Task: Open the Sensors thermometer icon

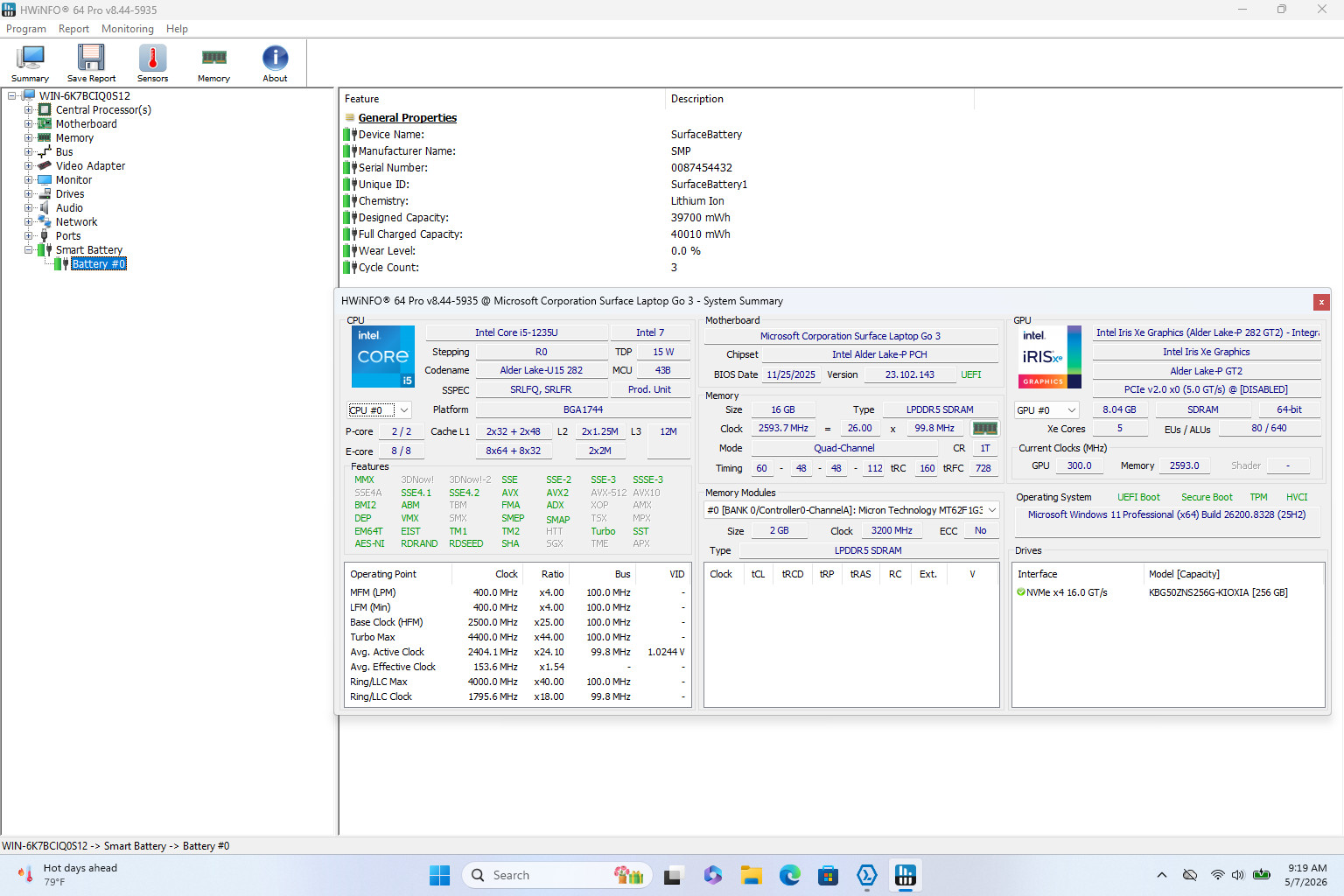Action: tap(152, 63)
